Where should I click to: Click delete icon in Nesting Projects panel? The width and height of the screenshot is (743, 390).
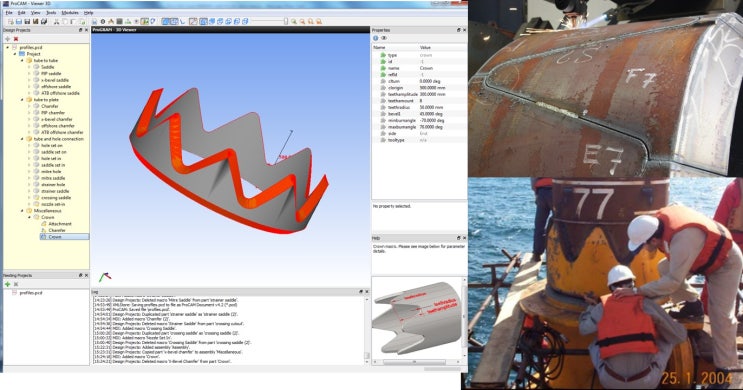click(16, 284)
